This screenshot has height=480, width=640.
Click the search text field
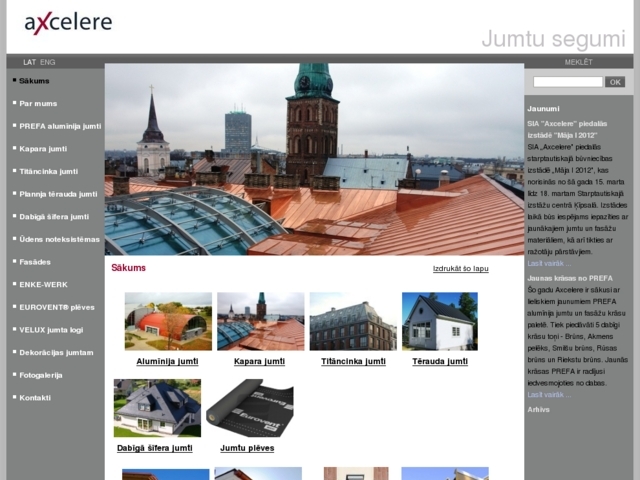[x=568, y=82]
